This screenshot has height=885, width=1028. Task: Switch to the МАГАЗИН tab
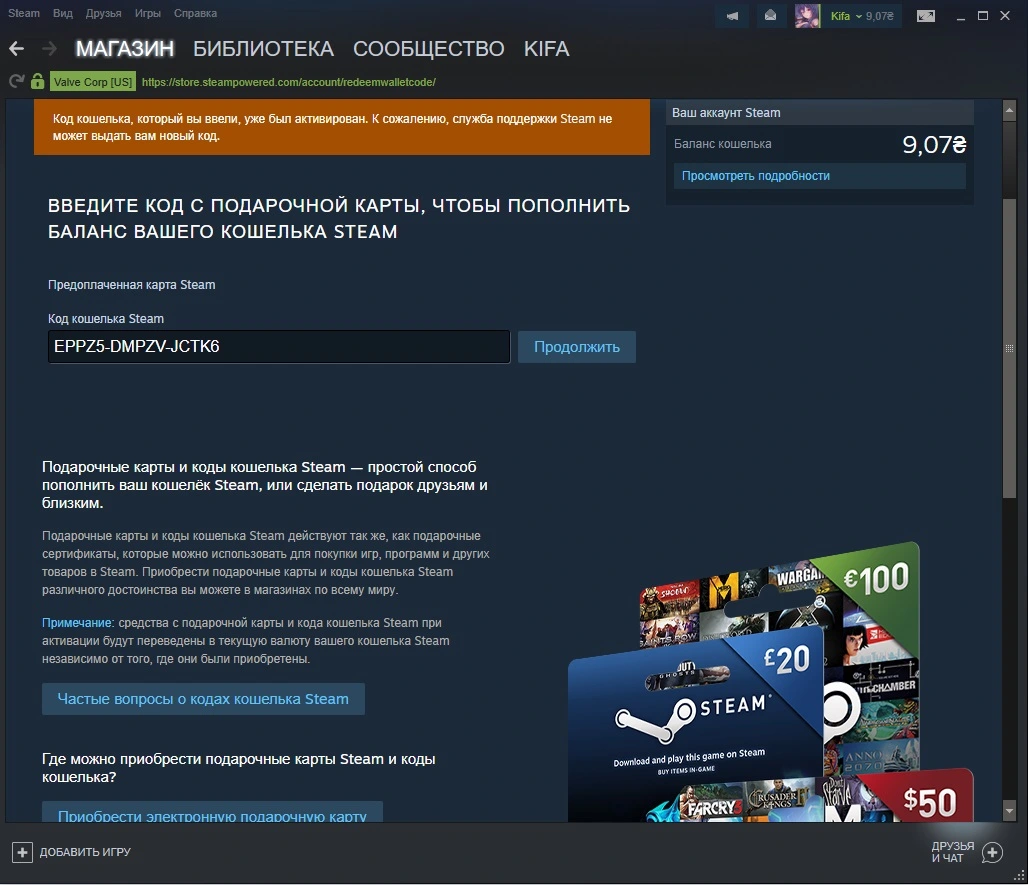[125, 49]
